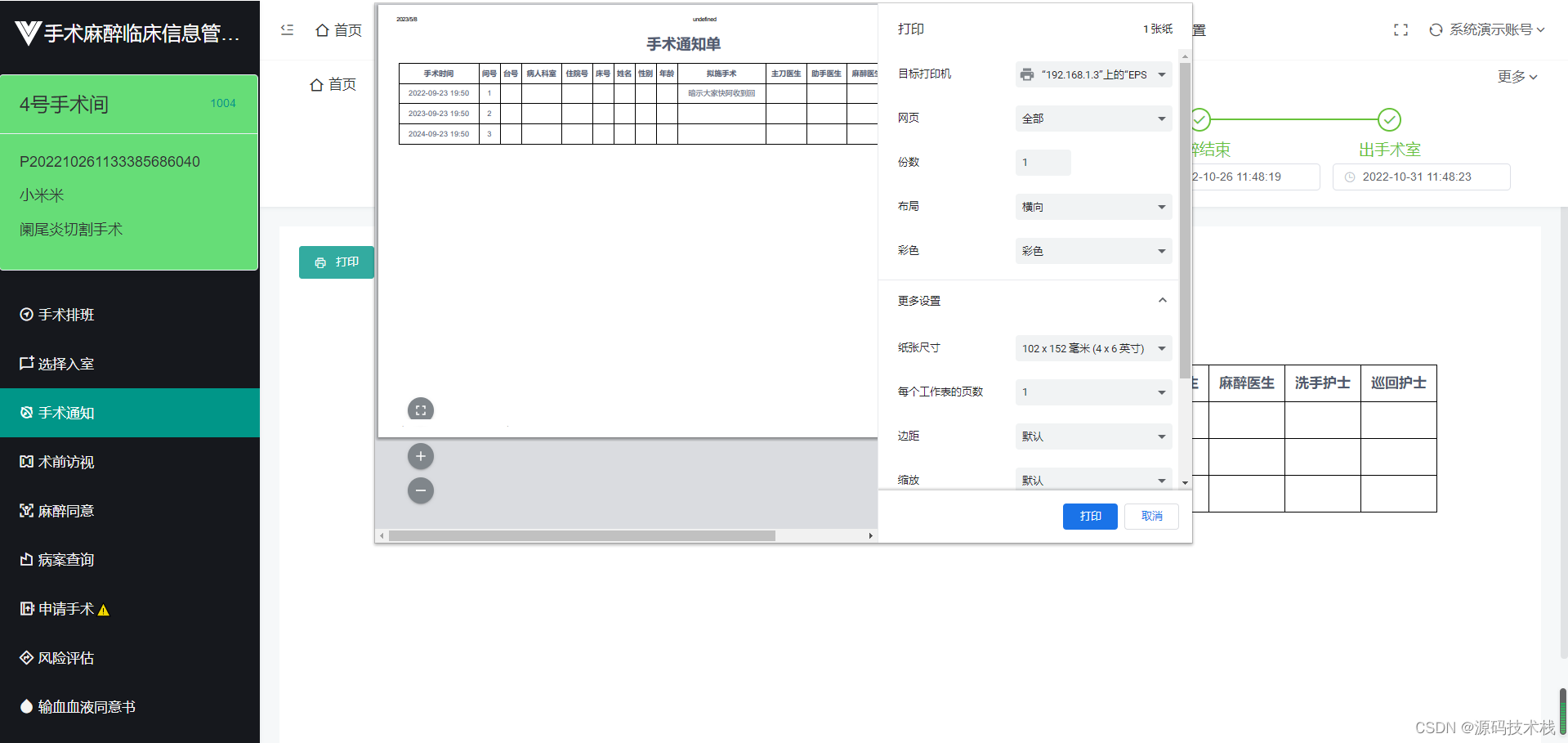Viewport: 1568px width, 743px height.
Task: Open the 纸张尺寸 paper size dropdown
Action: 1093,348
